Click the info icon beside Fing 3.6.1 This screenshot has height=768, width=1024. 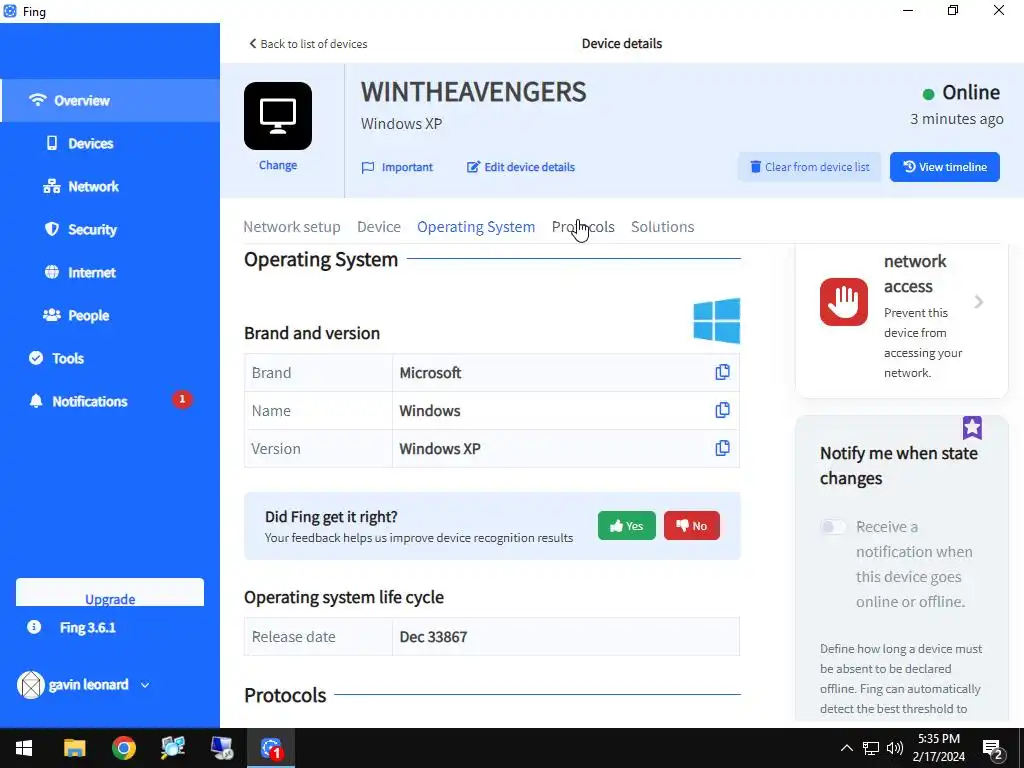point(34,627)
